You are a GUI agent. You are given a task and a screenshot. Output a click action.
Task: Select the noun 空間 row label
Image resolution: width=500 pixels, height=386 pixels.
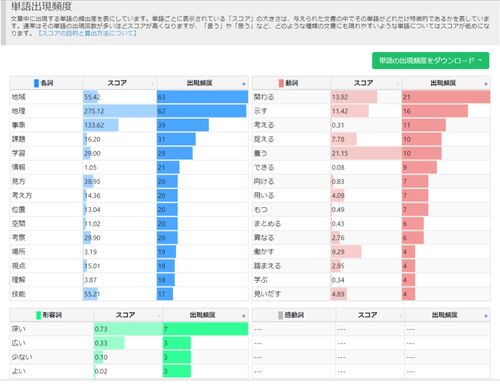(19, 223)
